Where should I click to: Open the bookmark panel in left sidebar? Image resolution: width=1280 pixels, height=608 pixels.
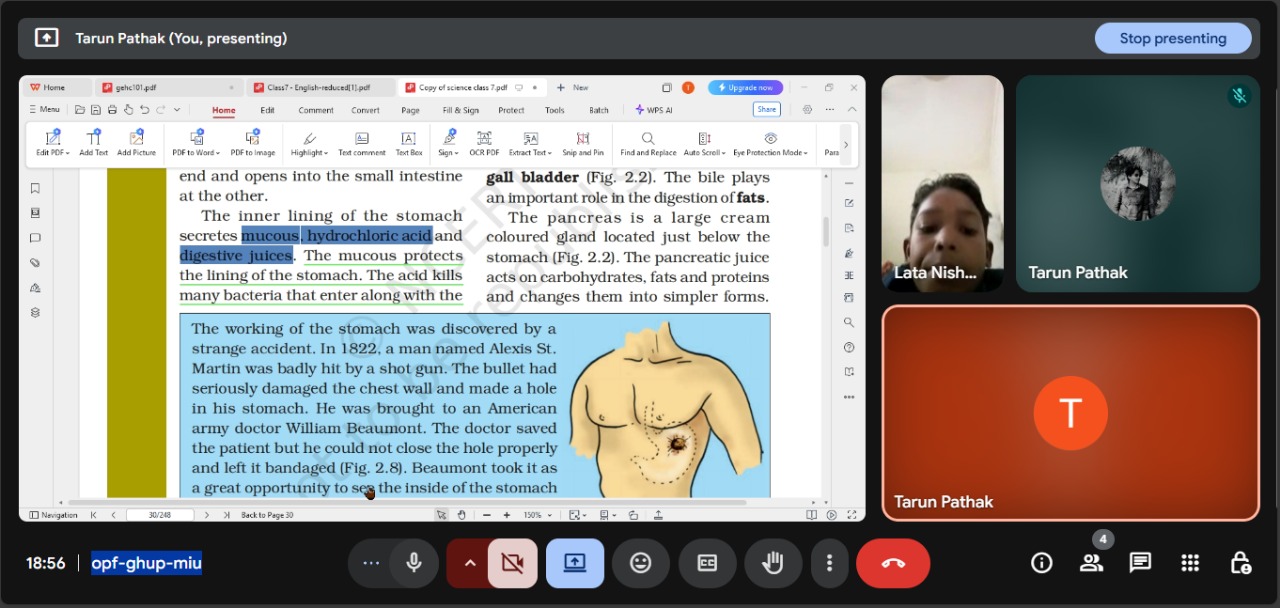(x=35, y=188)
